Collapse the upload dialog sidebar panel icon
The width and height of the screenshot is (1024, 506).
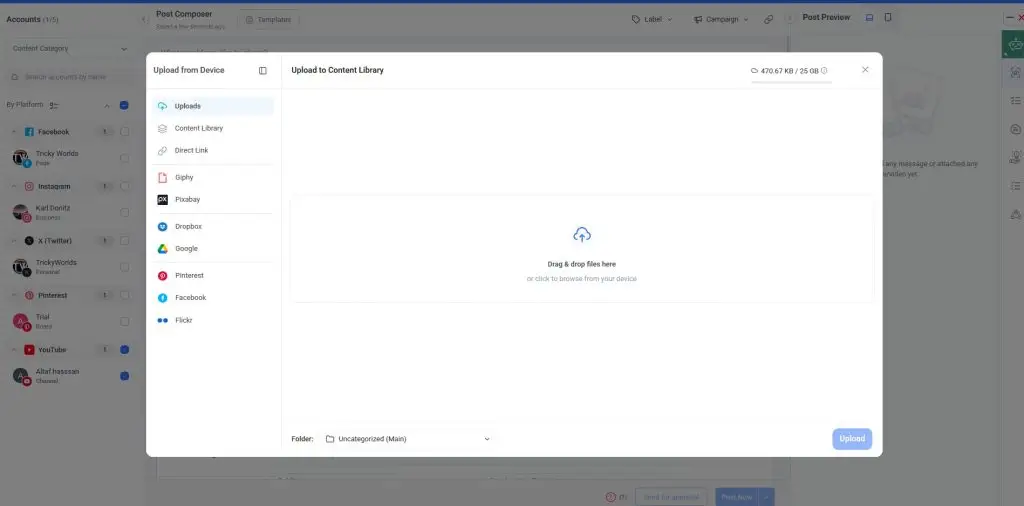pyautogui.click(x=263, y=71)
